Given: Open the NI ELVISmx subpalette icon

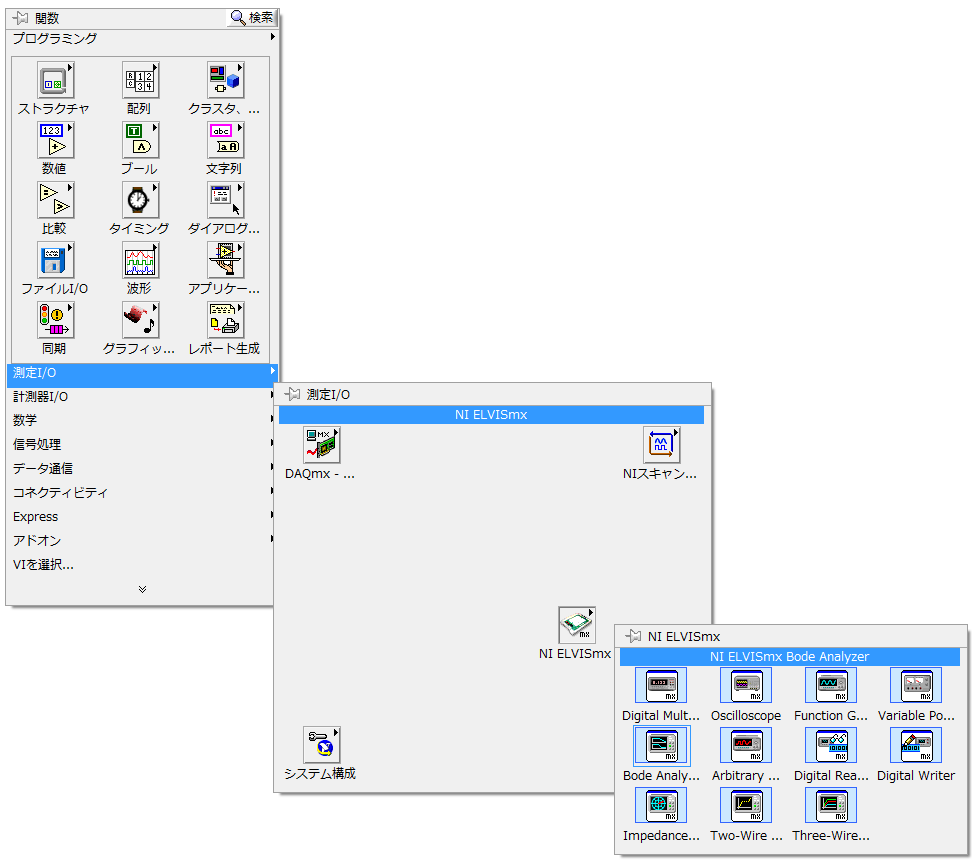Looking at the screenshot, I should [577, 625].
